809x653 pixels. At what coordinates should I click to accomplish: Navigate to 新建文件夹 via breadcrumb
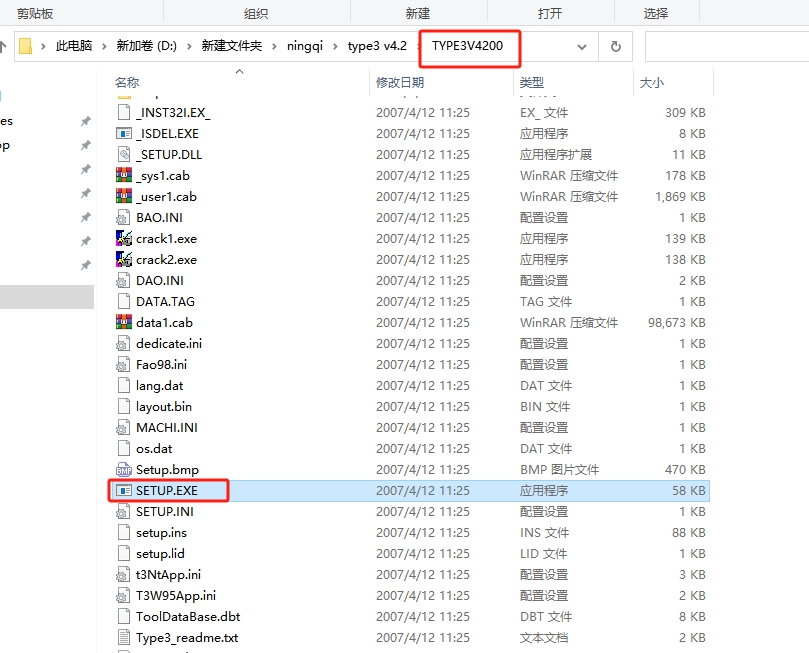point(228,45)
